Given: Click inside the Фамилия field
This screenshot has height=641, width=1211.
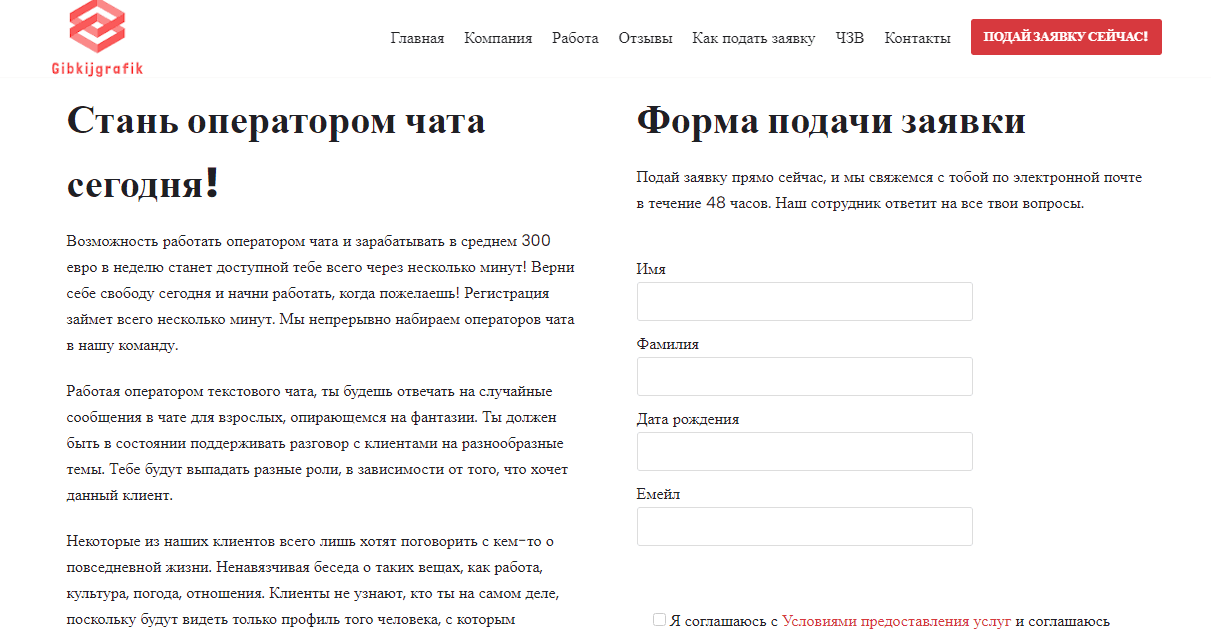Looking at the screenshot, I should 804,376.
